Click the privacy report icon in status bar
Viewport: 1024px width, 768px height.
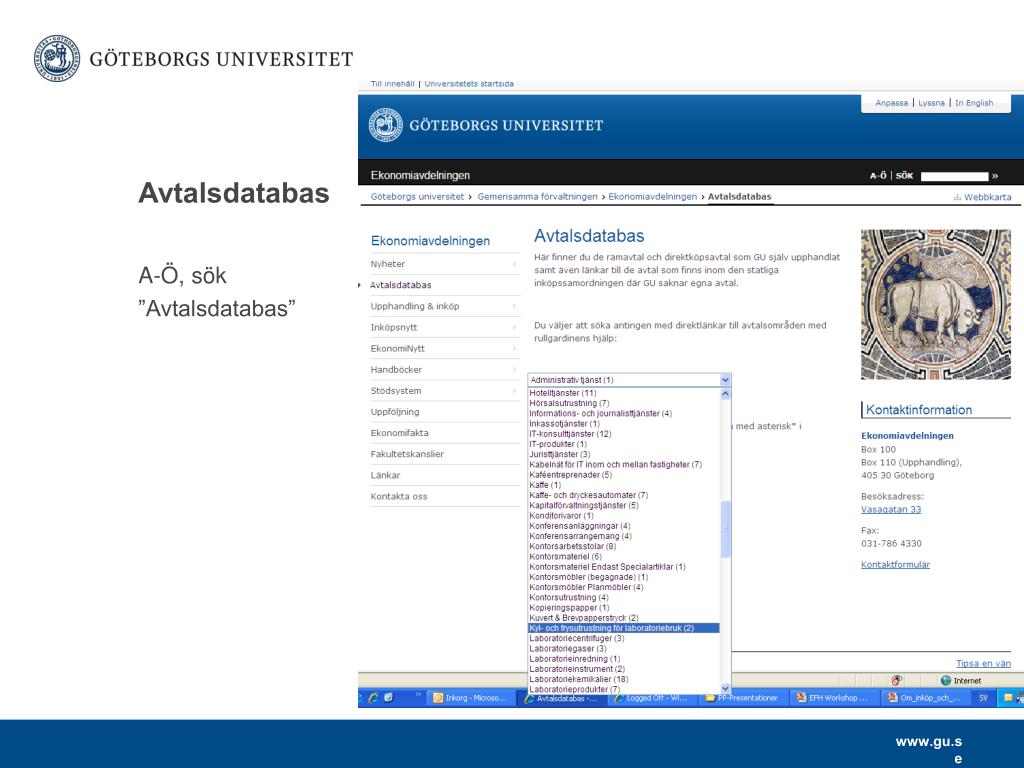(897, 680)
